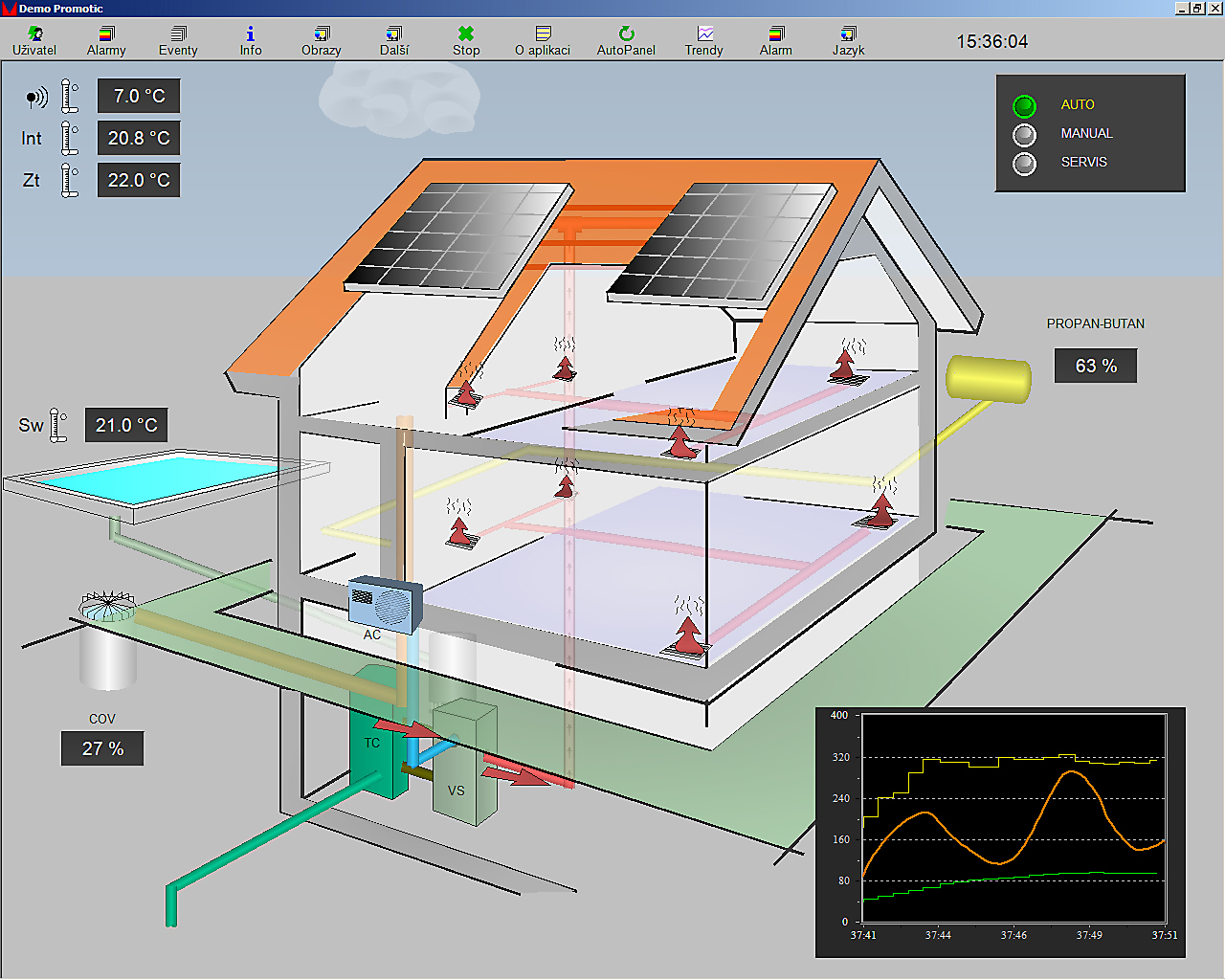The width and height of the screenshot is (1225, 980).
Task: Click the outdoor wireless sensor icon
Action: [x=36, y=97]
